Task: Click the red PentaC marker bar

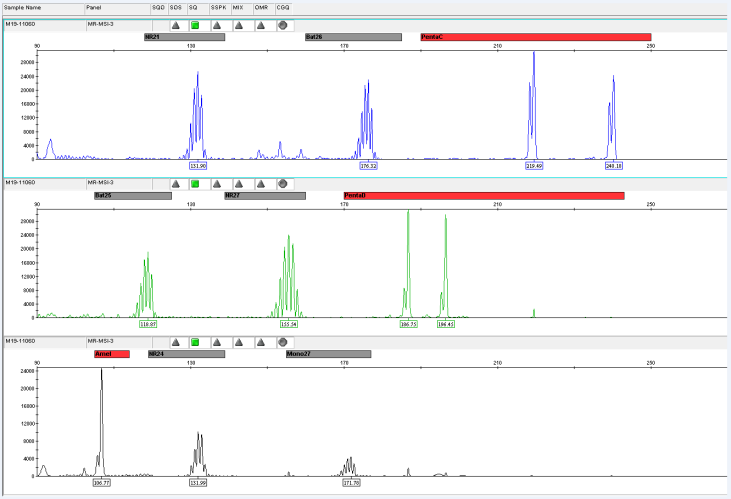Action: click(x=535, y=37)
